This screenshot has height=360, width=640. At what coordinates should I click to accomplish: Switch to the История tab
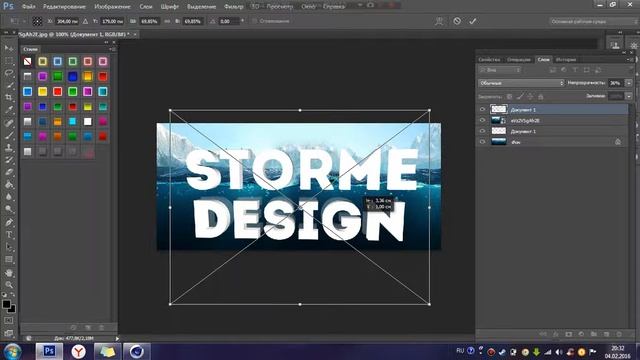pyautogui.click(x=566, y=60)
